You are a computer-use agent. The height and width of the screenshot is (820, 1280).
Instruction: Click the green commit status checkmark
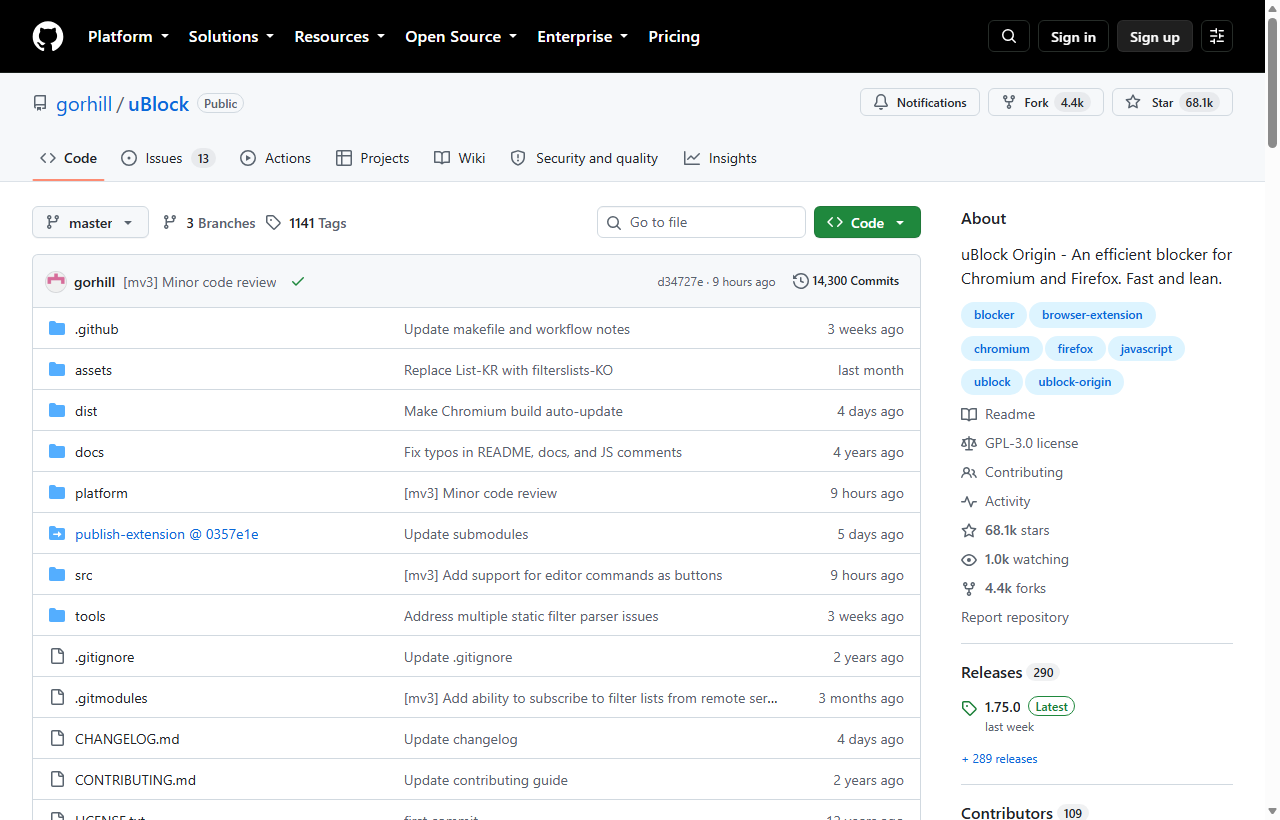(x=298, y=282)
